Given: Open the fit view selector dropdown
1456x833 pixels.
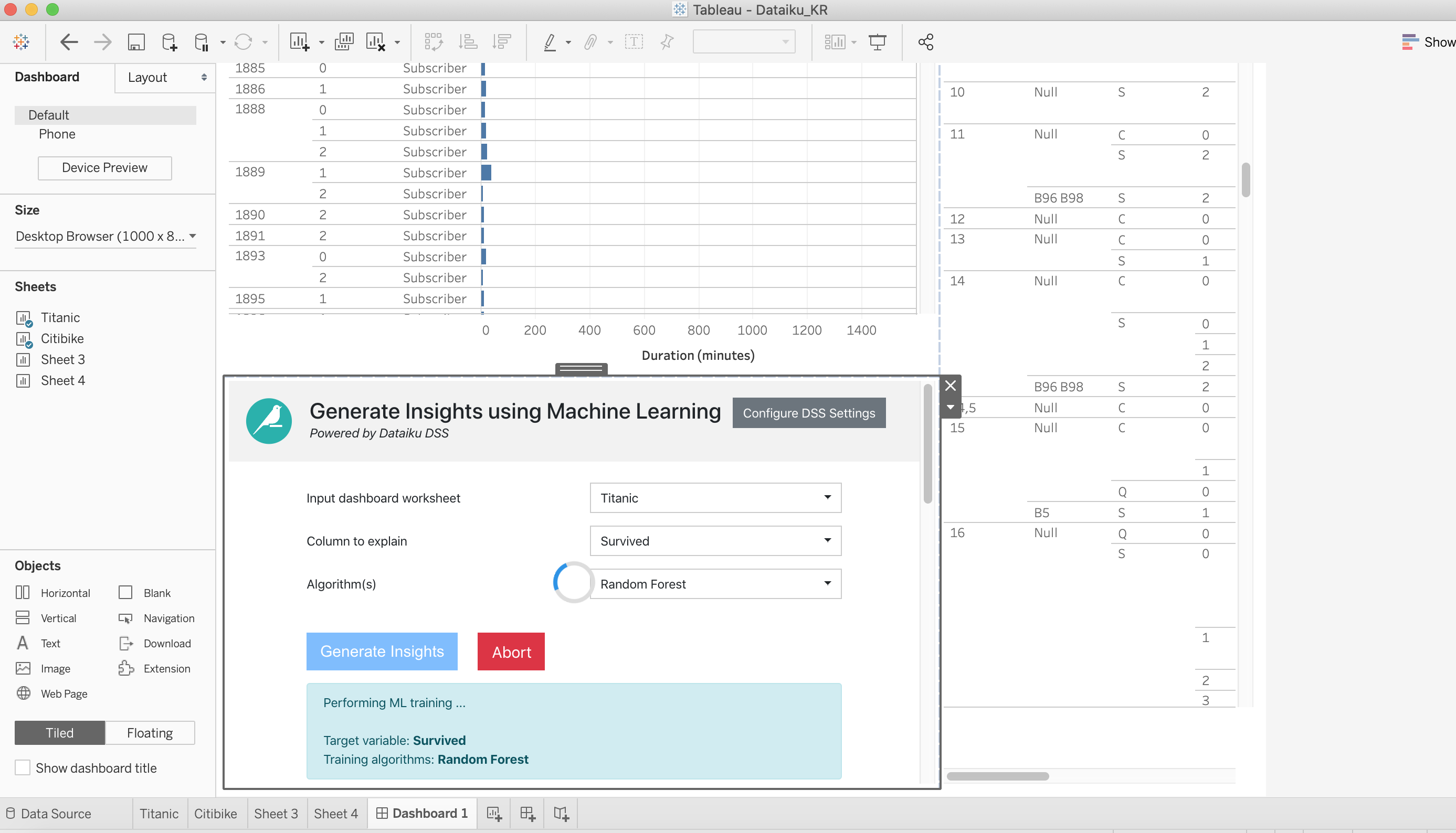Looking at the screenshot, I should 744,42.
